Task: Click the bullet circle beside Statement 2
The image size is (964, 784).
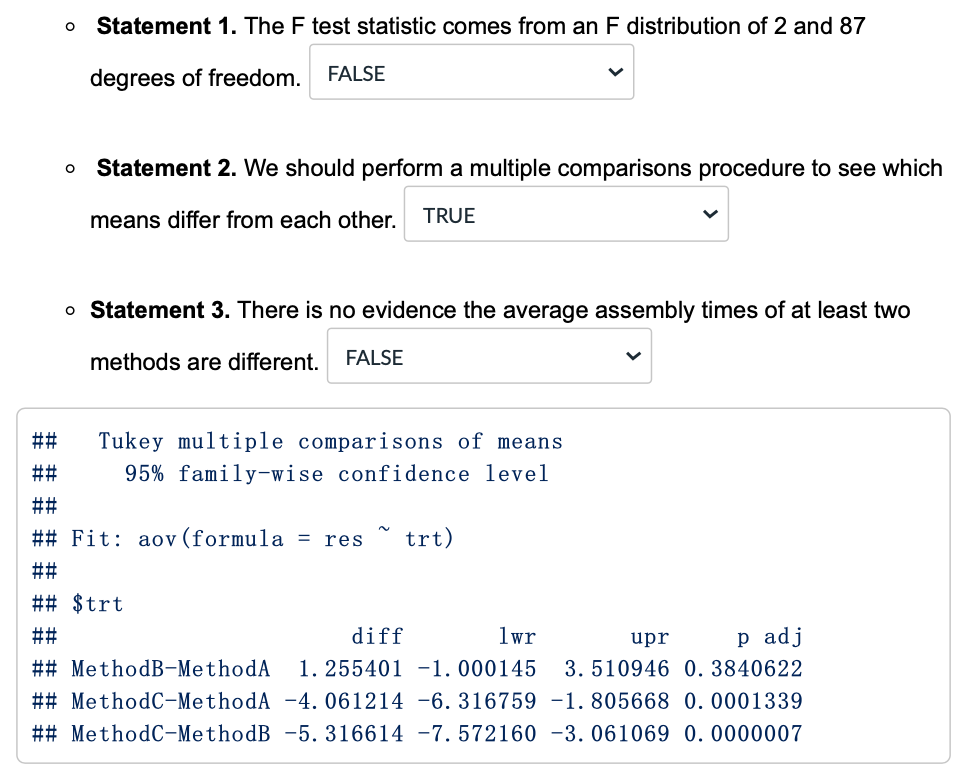Action: pos(68,169)
